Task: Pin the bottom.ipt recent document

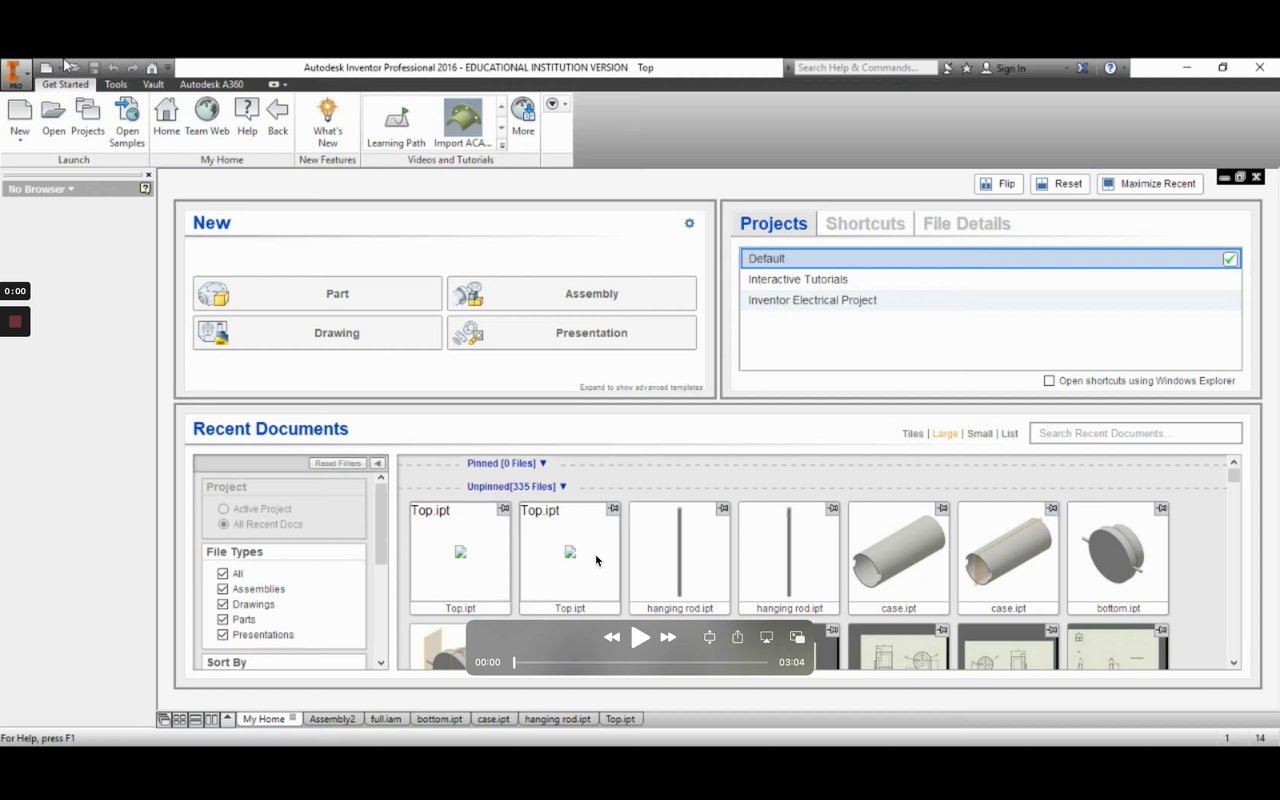Action: click(x=1161, y=509)
